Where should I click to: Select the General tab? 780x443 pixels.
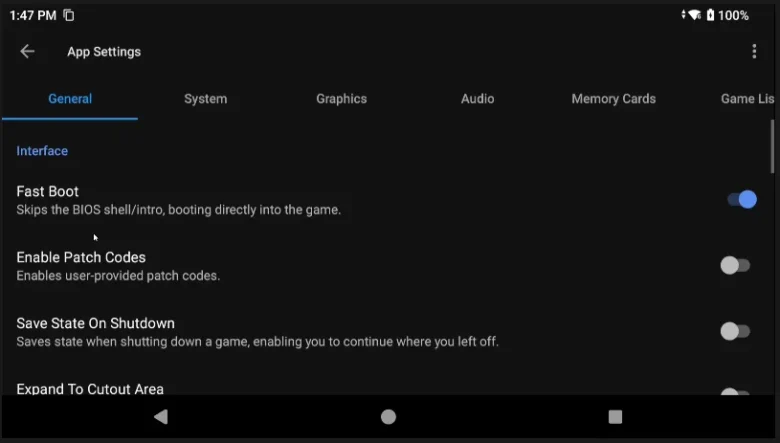point(70,99)
